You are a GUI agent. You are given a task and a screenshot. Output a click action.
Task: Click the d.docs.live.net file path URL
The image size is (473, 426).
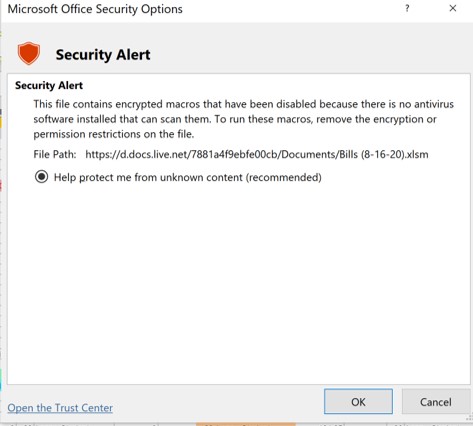[257, 154]
